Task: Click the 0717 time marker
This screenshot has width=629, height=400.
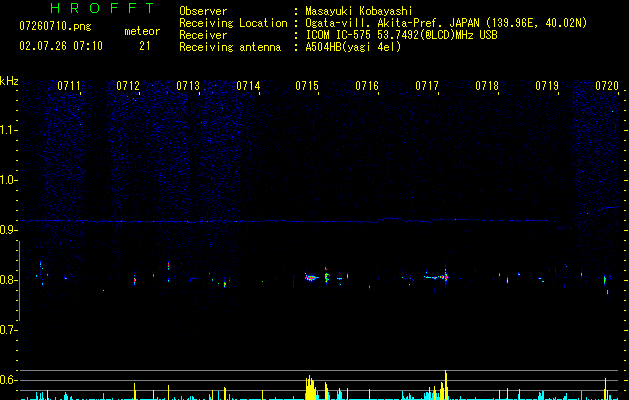Action: (427, 86)
